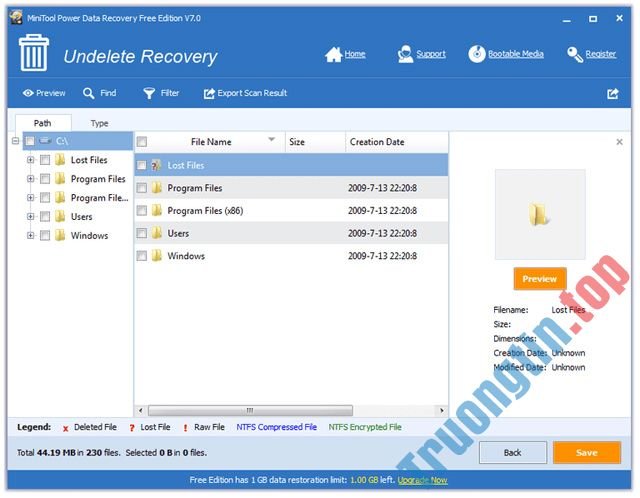The height and width of the screenshot is (498, 640).
Task: Click the orange Save button
Action: click(x=587, y=452)
